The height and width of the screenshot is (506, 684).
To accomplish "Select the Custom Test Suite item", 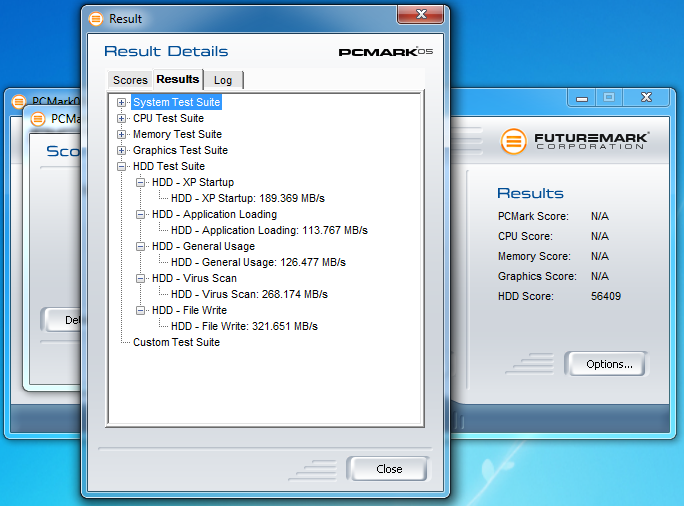I will click(176, 342).
